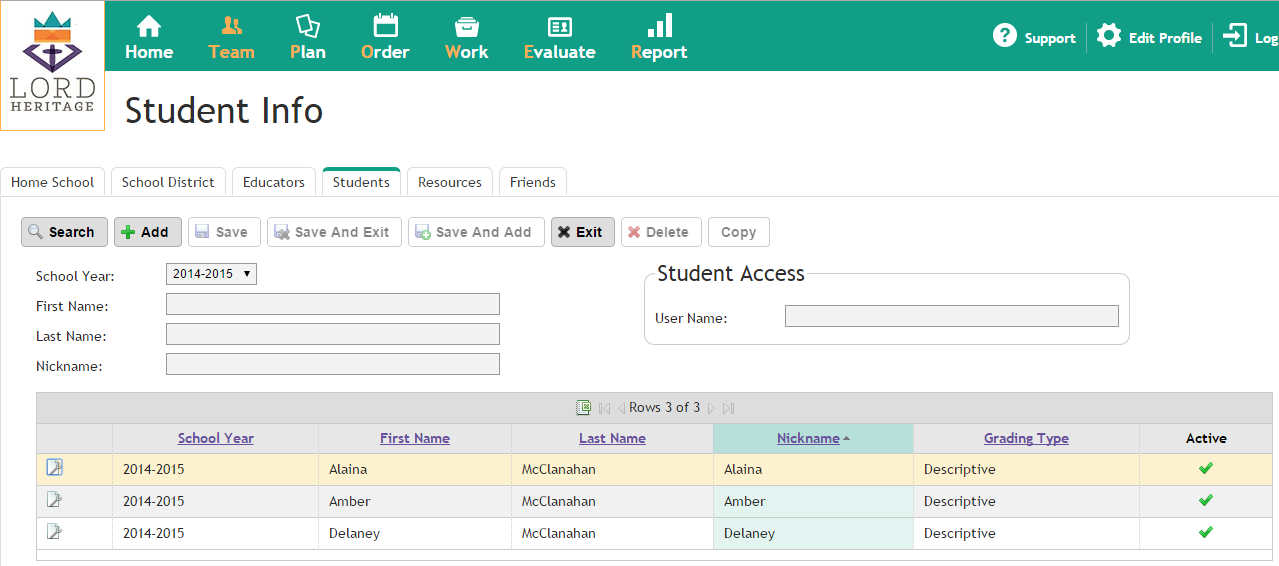Screen dimensions: 1279x566
Task: Open Support via the question mark icon
Action: pos(1004,37)
